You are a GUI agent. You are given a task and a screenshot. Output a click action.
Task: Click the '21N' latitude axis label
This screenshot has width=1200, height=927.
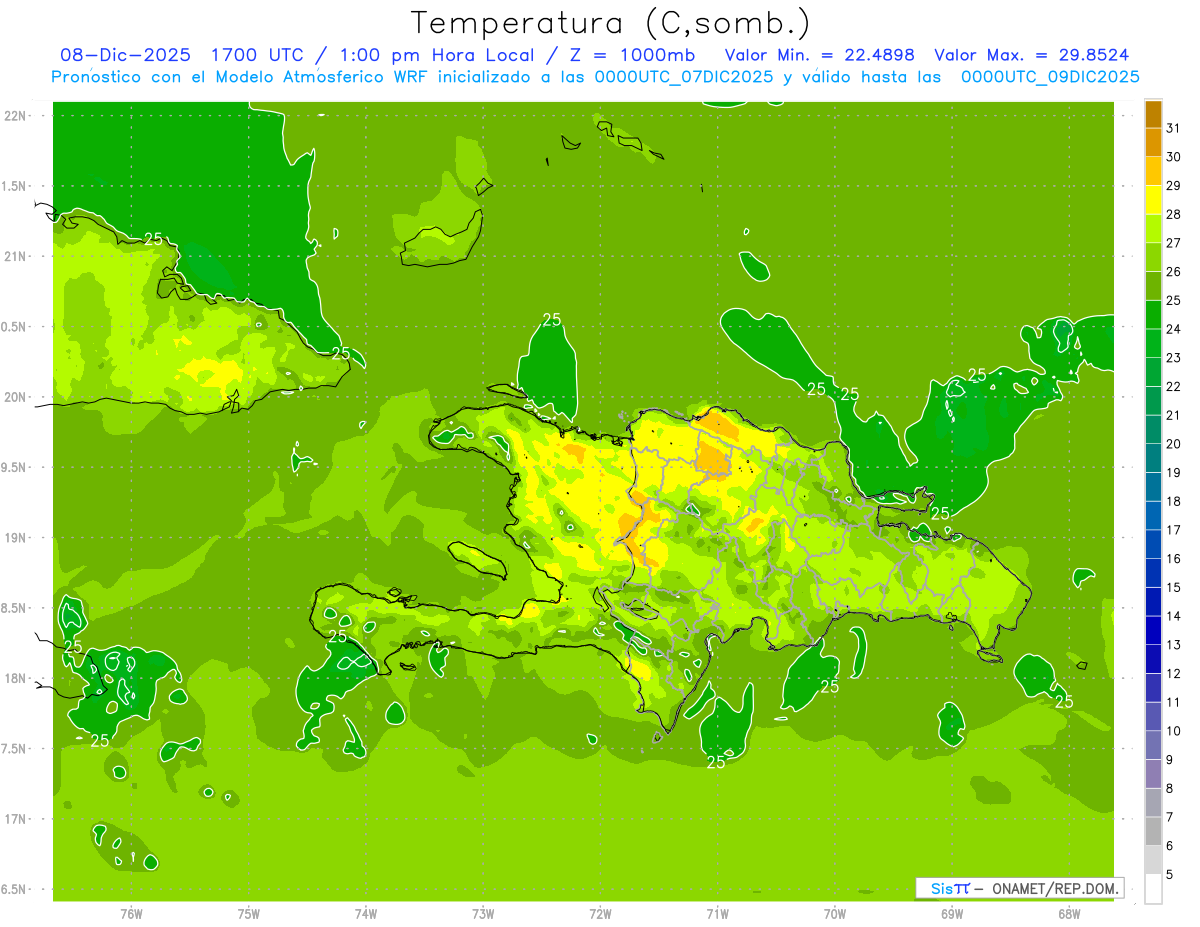(15, 256)
